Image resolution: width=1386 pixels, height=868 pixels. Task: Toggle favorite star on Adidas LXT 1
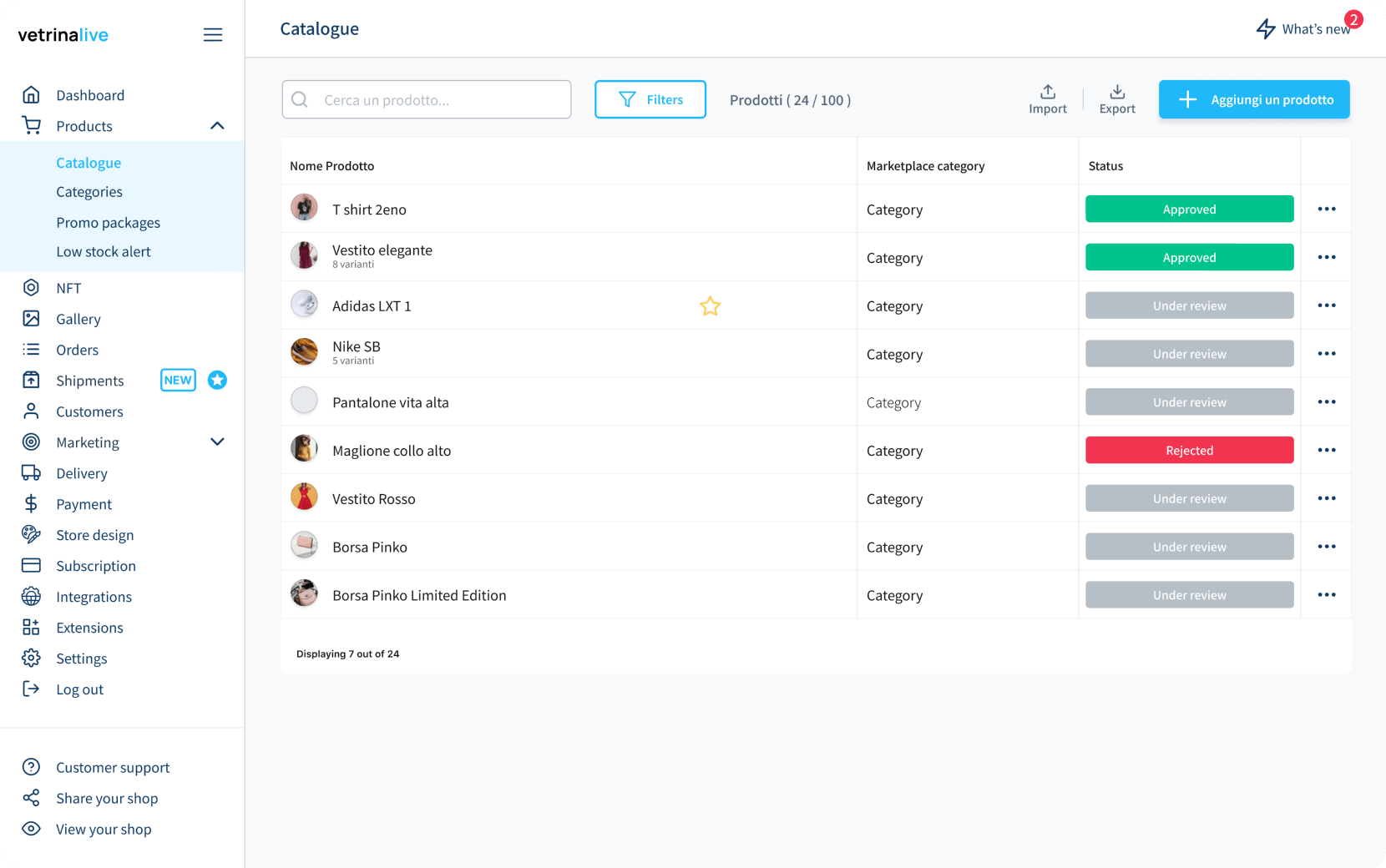[710, 306]
